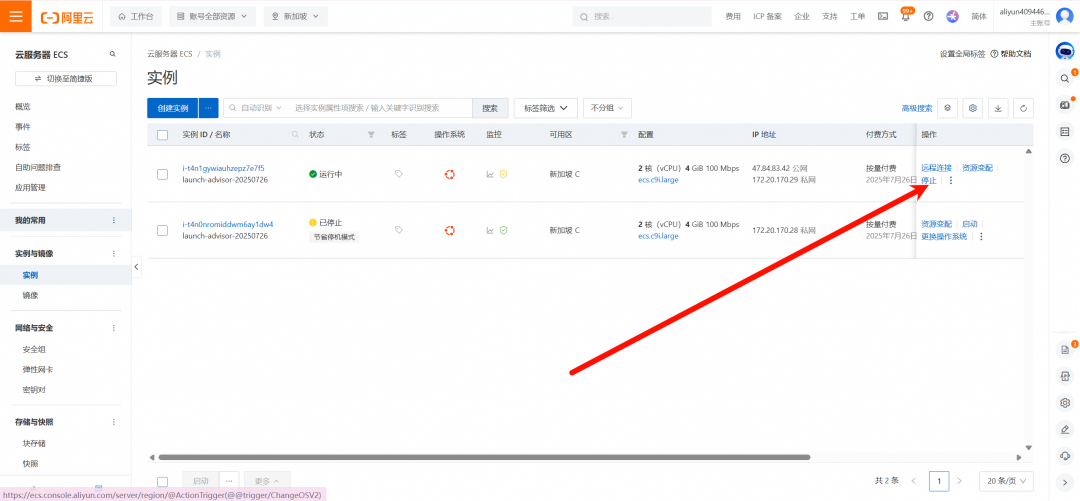Viewport: 1080px width, 501px height.
Task: Click right rail document icon with badge
Action: (x=1065, y=350)
